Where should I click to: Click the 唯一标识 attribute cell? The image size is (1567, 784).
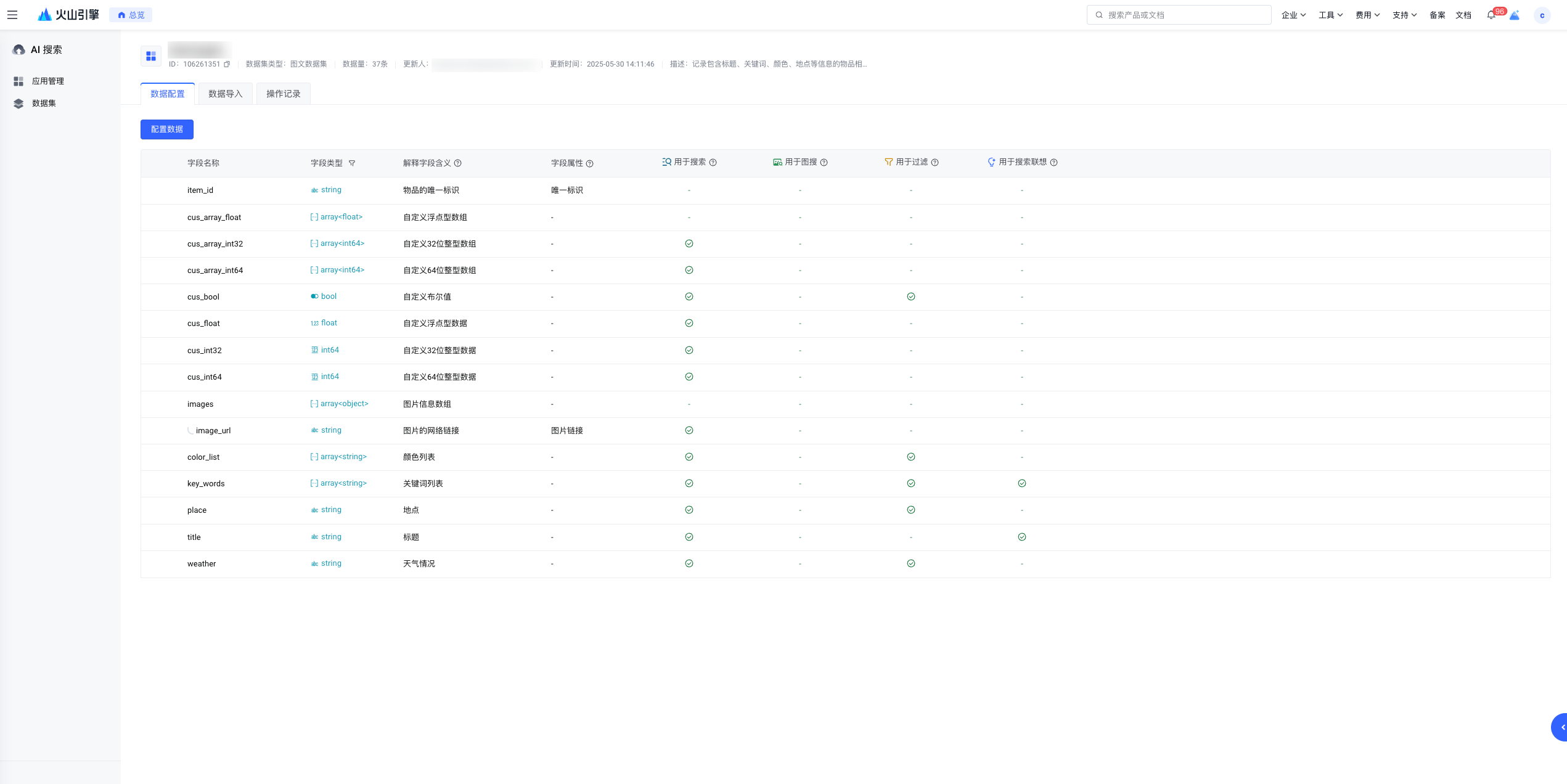coord(567,190)
